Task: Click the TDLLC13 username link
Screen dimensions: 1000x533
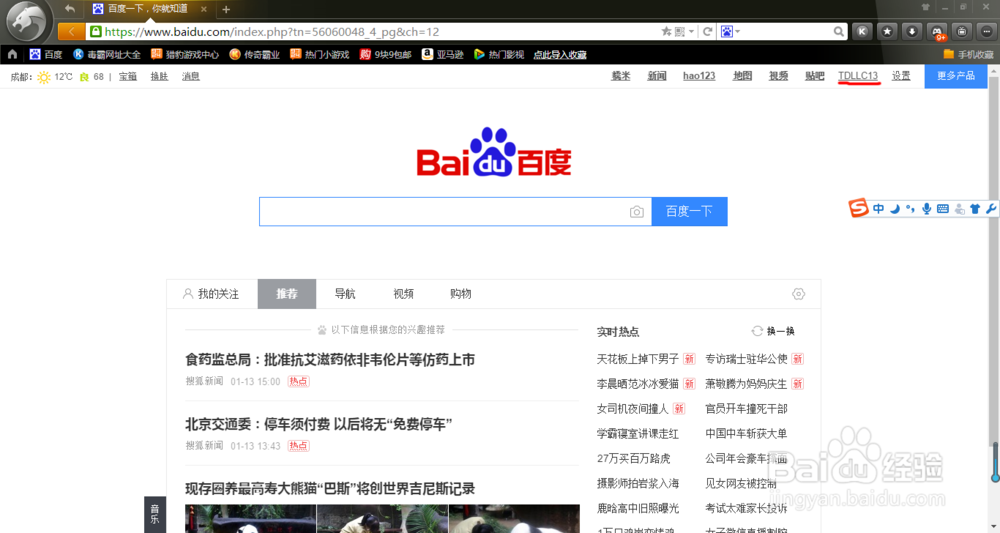Action: [858, 76]
